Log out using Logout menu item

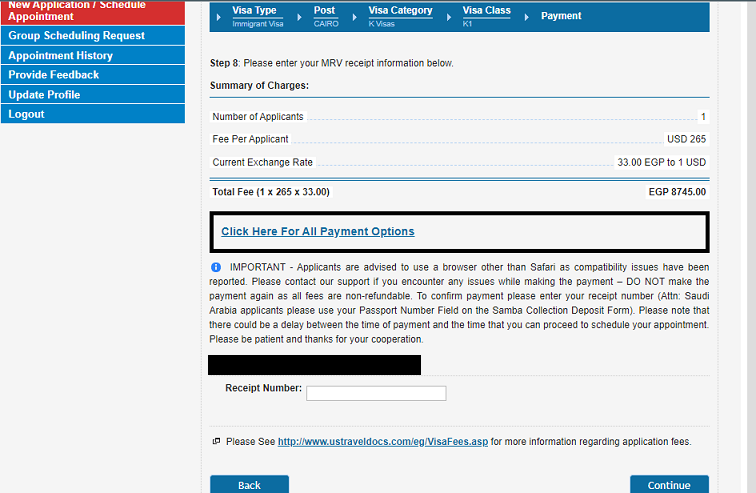93,114
